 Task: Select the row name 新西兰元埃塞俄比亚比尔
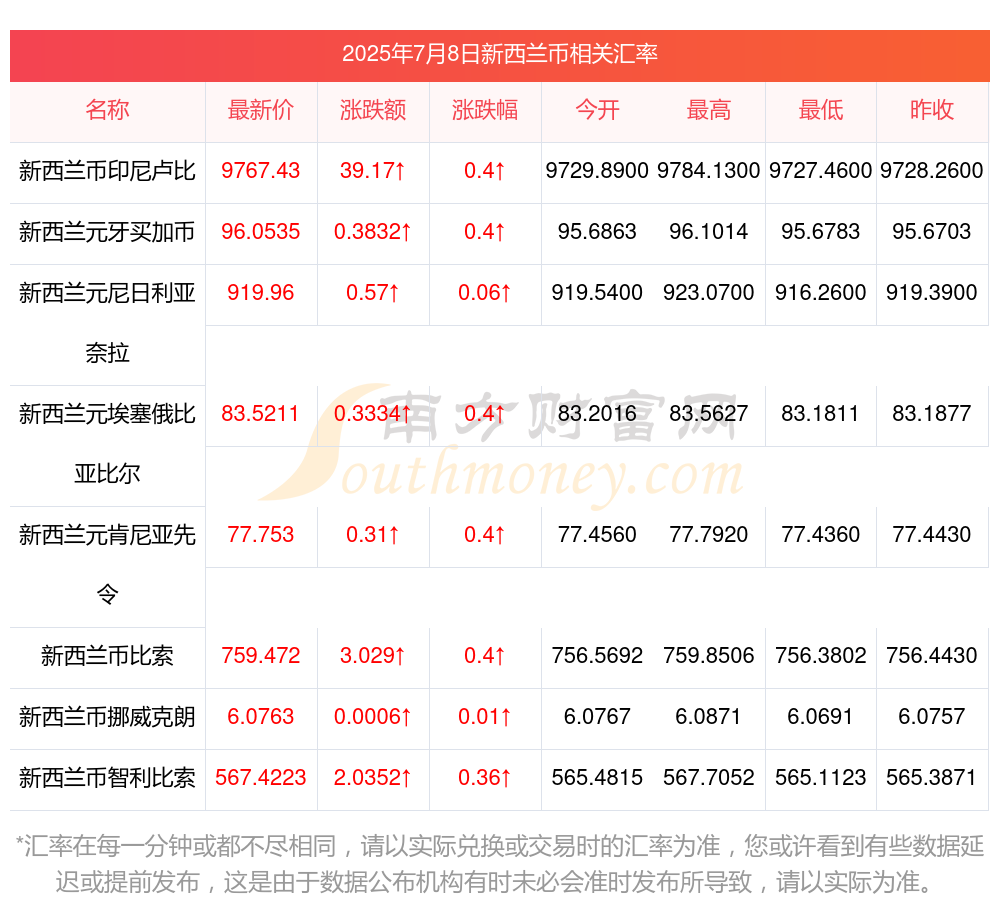coord(107,444)
